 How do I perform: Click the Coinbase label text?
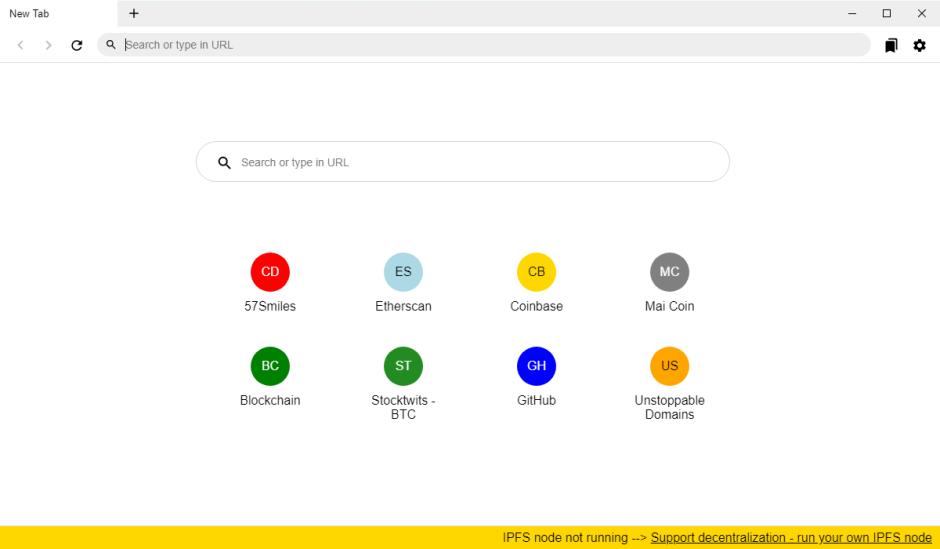(x=536, y=306)
